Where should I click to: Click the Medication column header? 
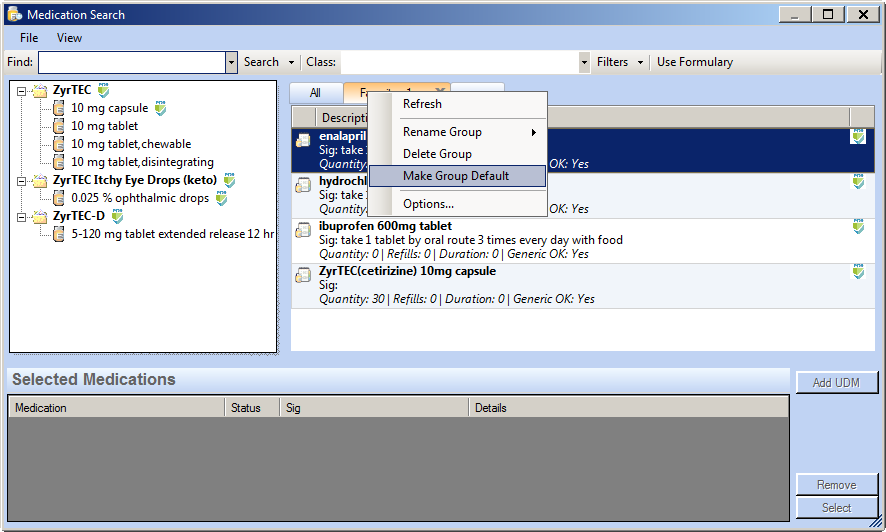(116, 408)
